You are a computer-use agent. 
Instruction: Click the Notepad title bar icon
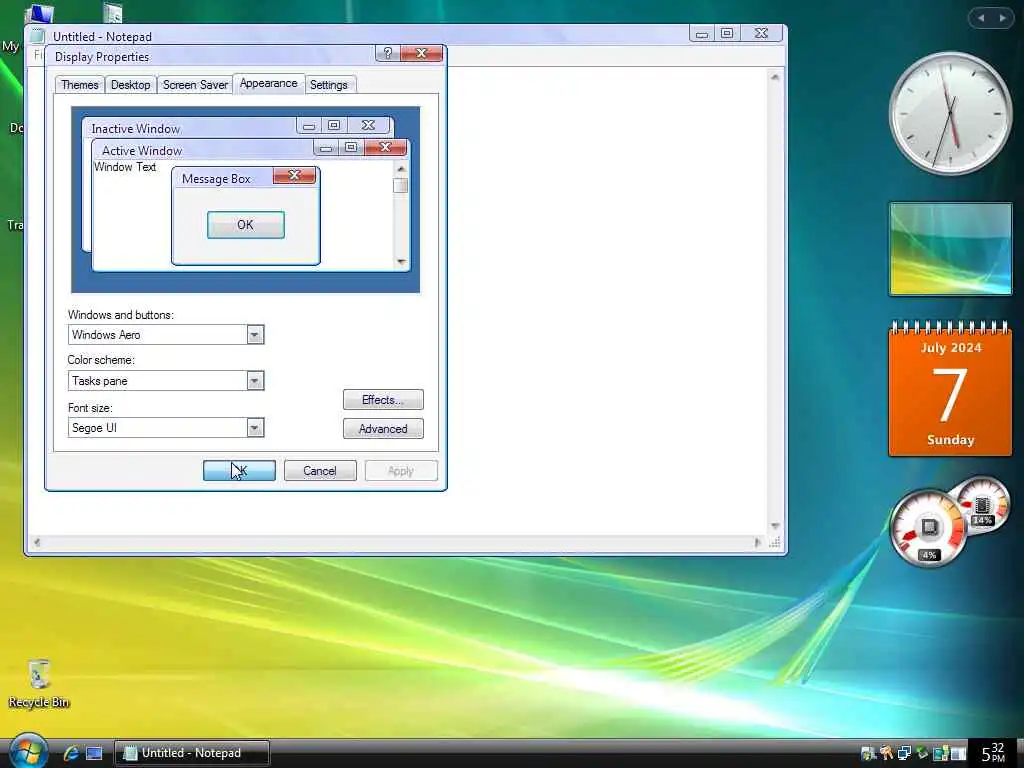pyautogui.click(x=38, y=37)
